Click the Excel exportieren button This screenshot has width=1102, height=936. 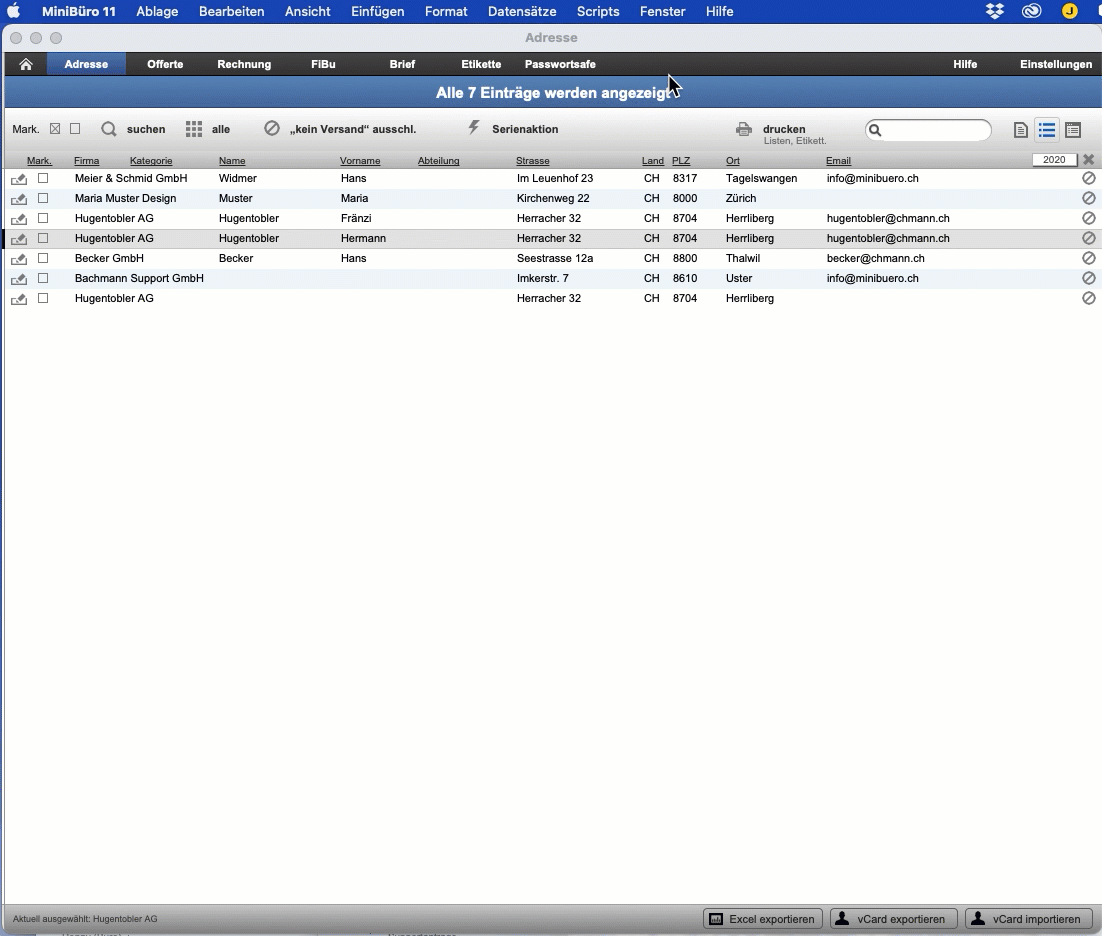(x=763, y=919)
